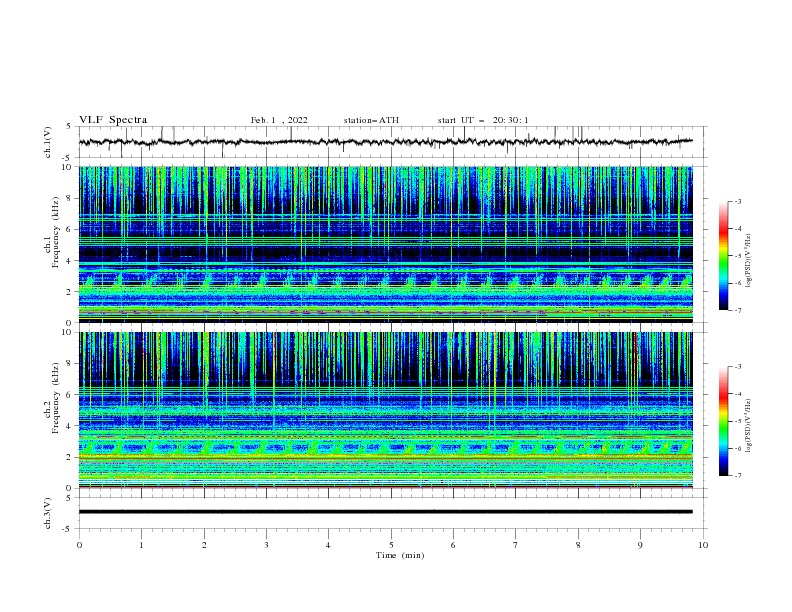Image resolution: width=792 pixels, height=612 pixels.
Task: Click the 2 kHz tick on ch.2 spectrogram
Action: pyautogui.click(x=70, y=457)
